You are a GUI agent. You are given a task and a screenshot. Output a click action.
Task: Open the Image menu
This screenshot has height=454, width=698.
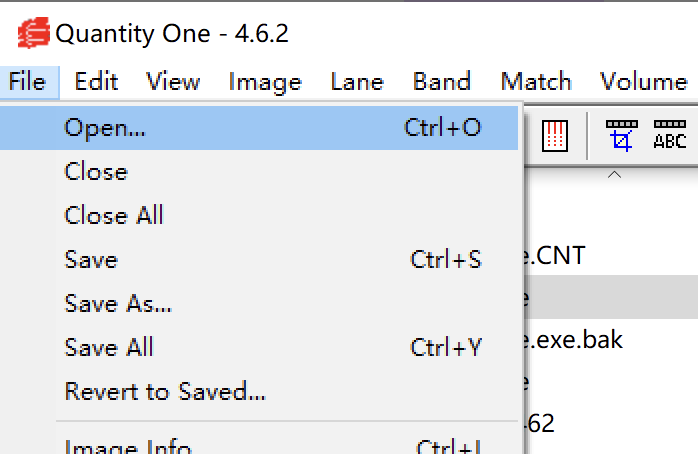pyautogui.click(x=265, y=83)
